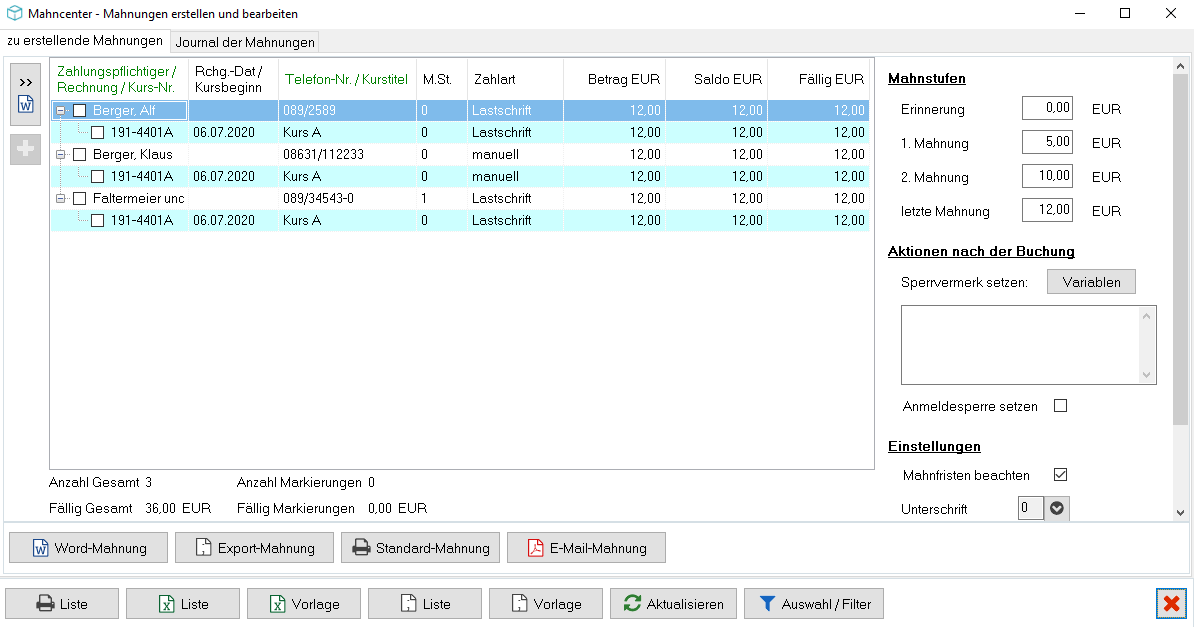Click the Saldo EUR column header
Screen dimensions: 1194x627
717,79
